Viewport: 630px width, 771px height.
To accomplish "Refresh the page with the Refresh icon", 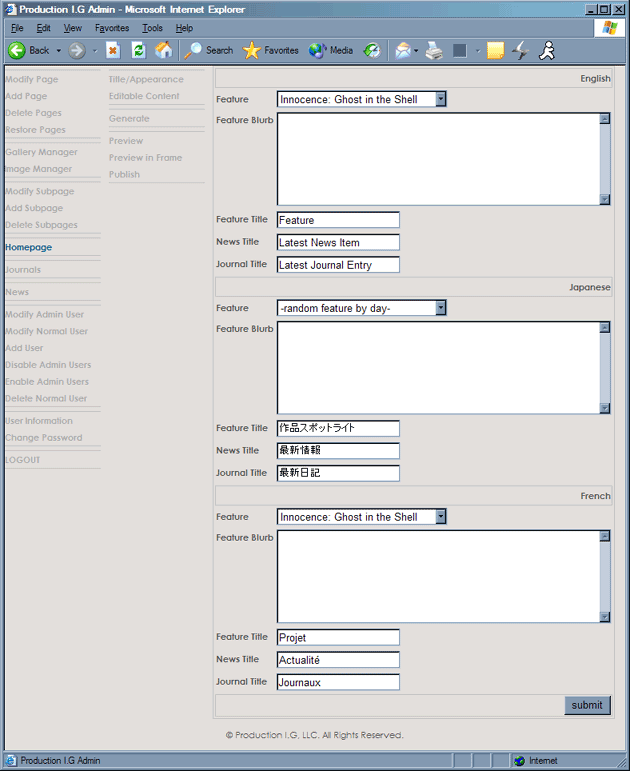I will coord(138,50).
